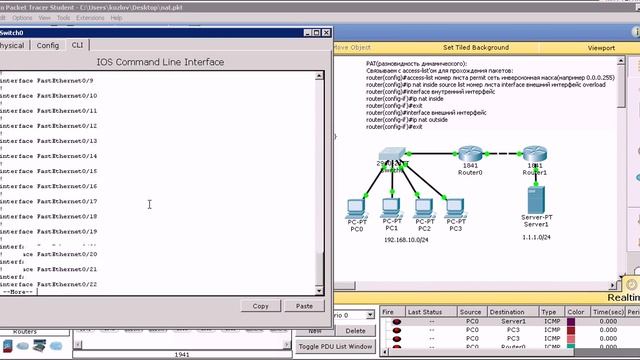Viewport: 640px width, 360px height.
Task: Select the 2960 switch icon in topology
Action: [x=392, y=154]
